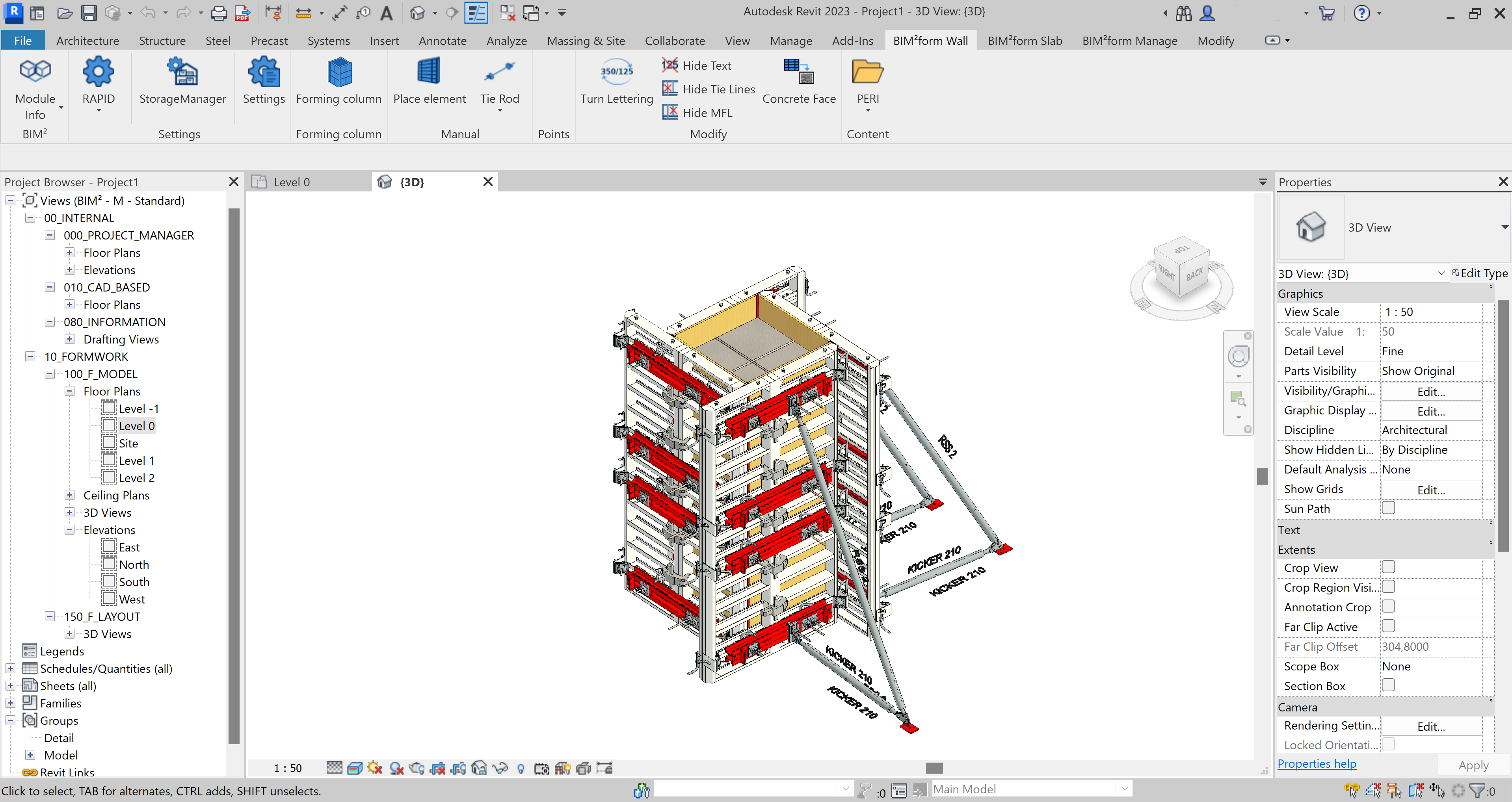The height and width of the screenshot is (802, 1512).
Task: Open the Properties help link
Action: [1317, 763]
